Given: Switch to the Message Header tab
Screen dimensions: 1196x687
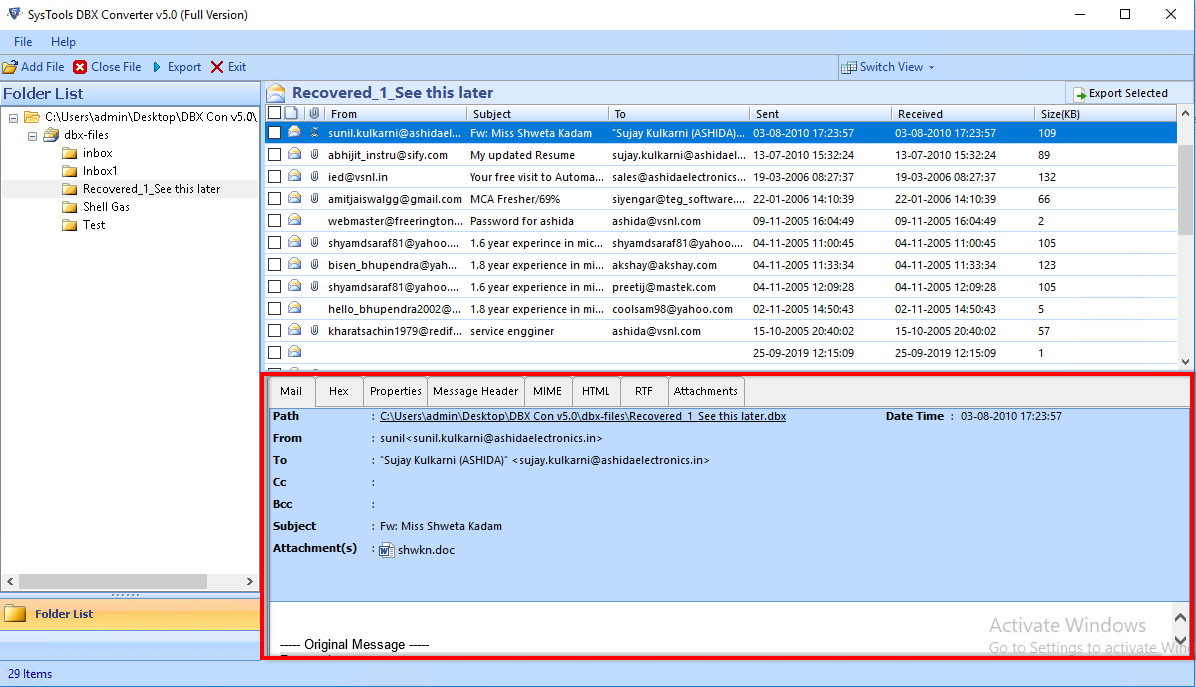Looking at the screenshot, I should point(476,391).
